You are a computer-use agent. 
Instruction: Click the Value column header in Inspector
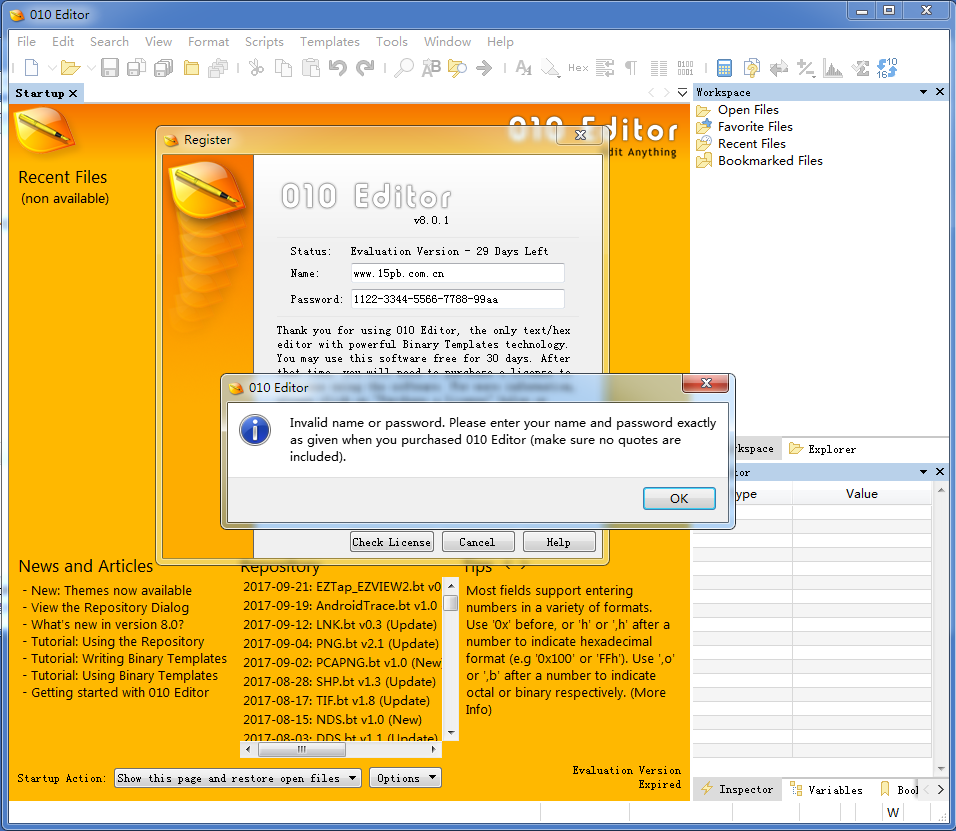pos(861,494)
